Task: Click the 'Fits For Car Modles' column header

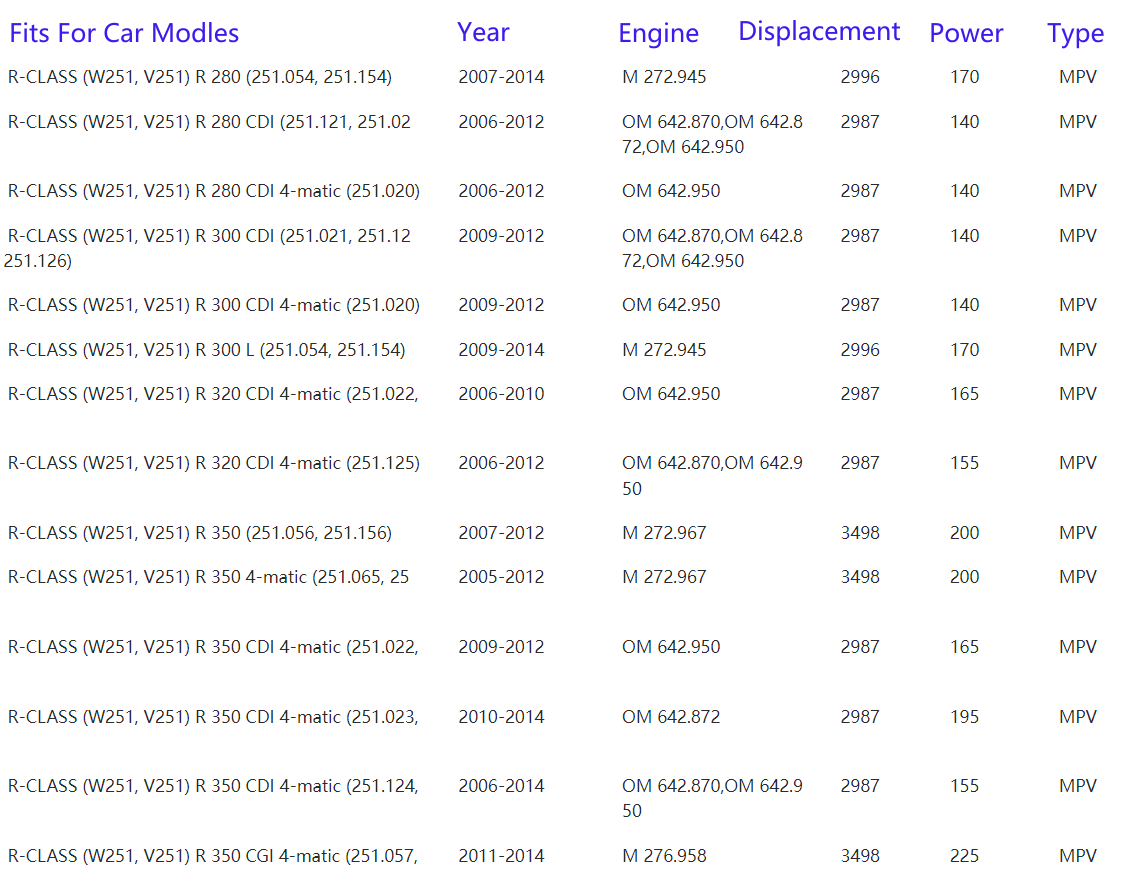Action: (124, 33)
